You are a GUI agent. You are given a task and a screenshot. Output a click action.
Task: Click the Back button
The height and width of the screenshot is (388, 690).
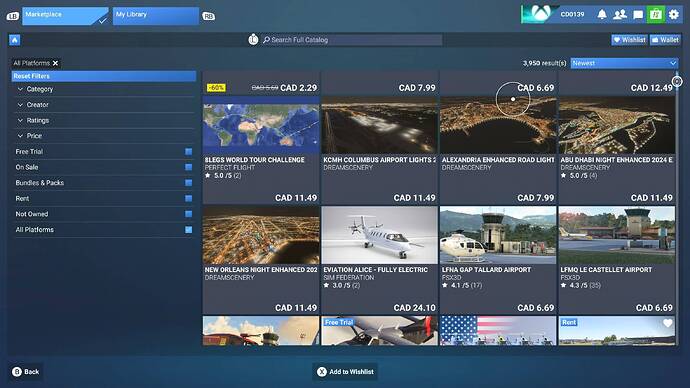[x=26, y=372]
